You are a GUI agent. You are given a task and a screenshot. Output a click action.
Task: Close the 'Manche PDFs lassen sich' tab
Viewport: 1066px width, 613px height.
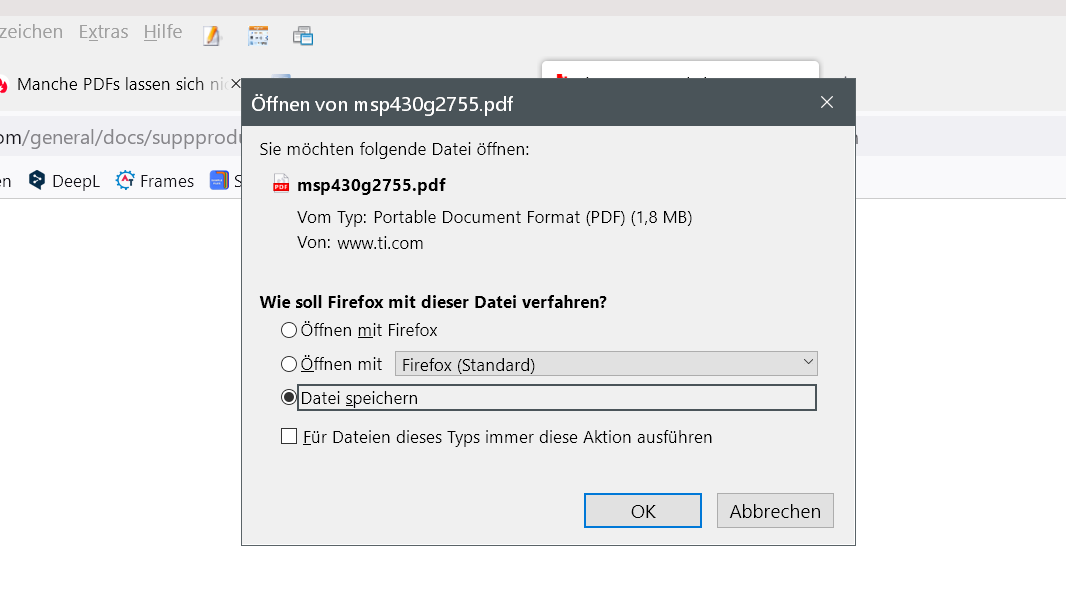pyautogui.click(x=236, y=84)
